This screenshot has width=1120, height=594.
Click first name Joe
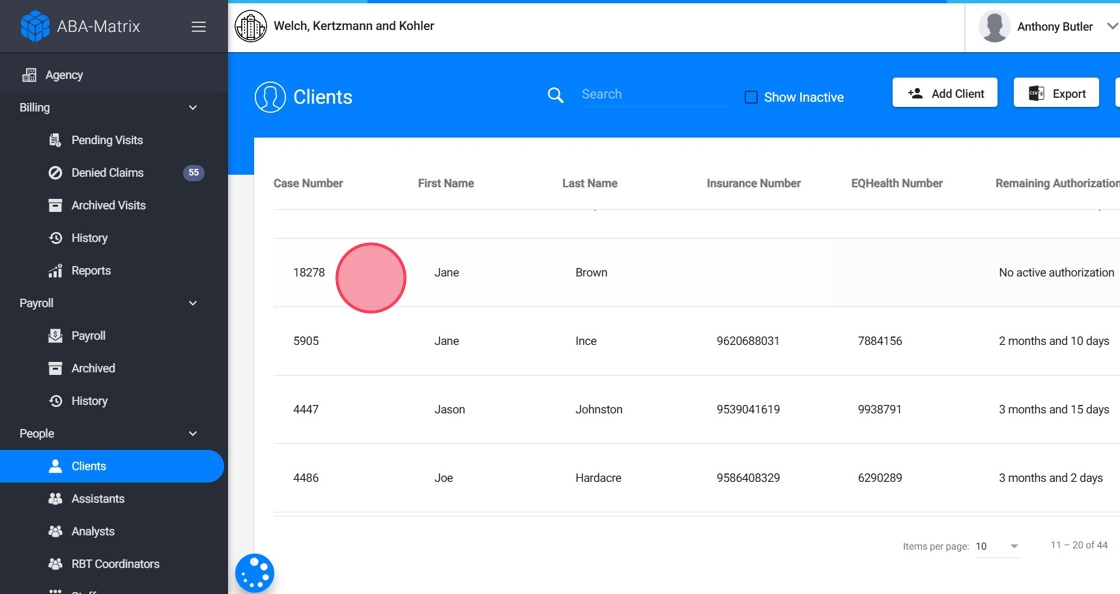pos(444,478)
